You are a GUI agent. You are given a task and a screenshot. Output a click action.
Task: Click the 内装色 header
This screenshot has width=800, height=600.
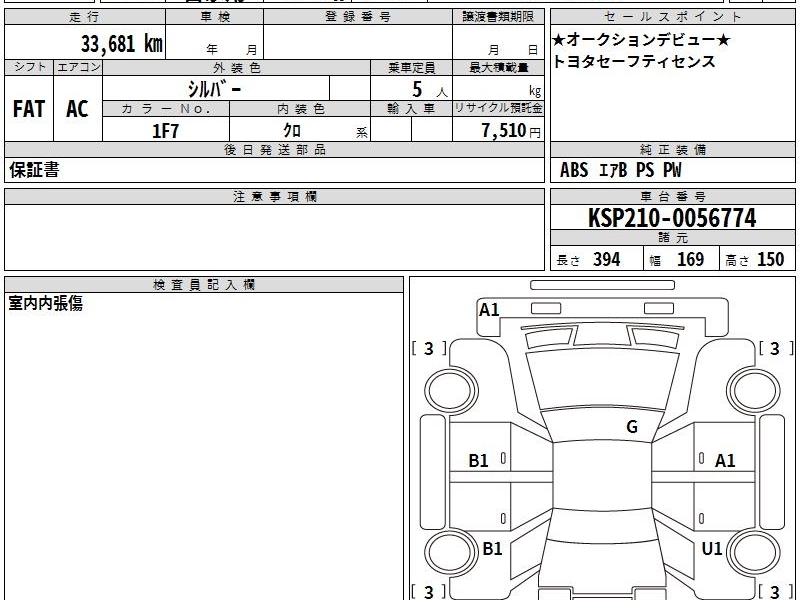point(300,109)
